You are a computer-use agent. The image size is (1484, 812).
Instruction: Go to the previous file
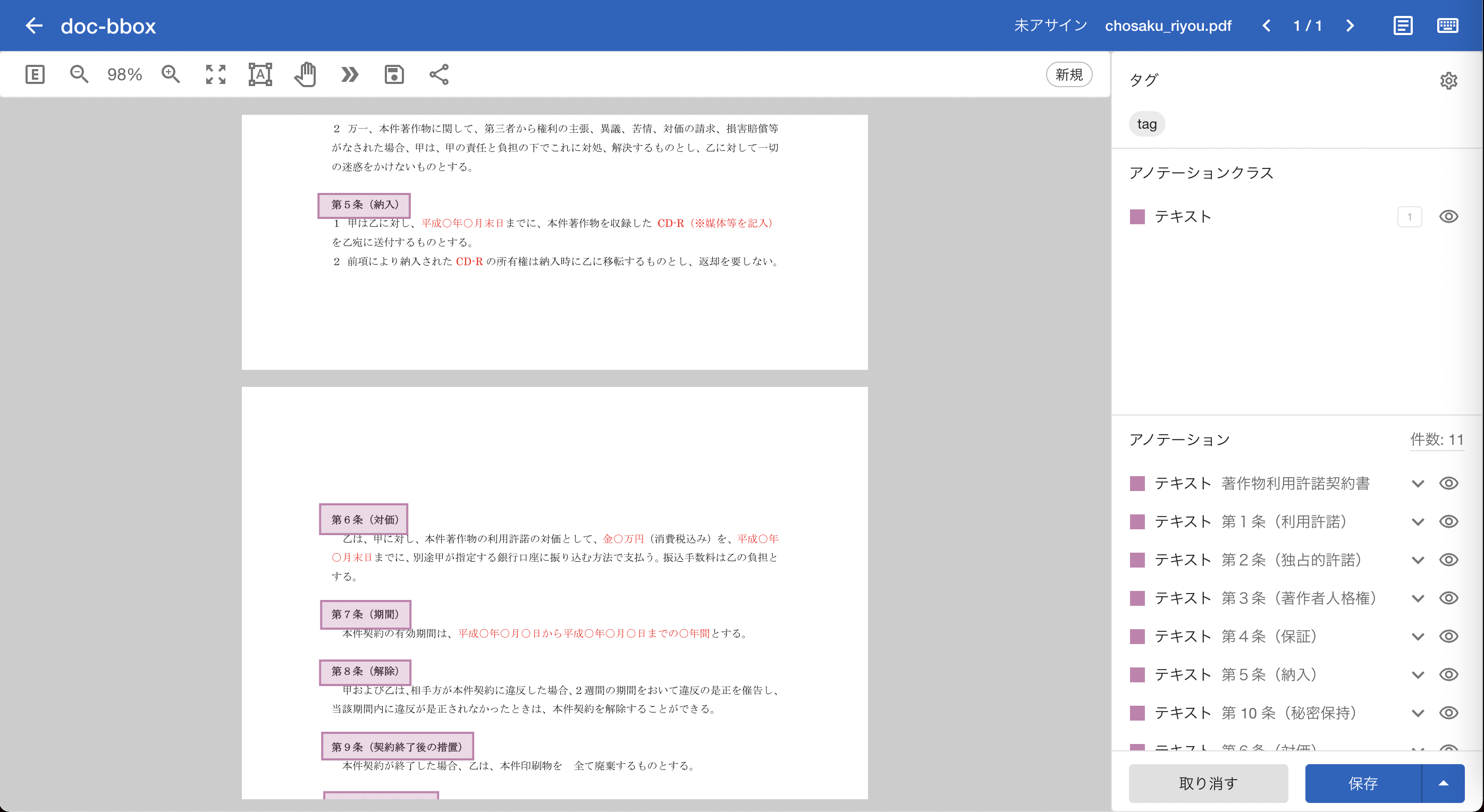(1266, 26)
